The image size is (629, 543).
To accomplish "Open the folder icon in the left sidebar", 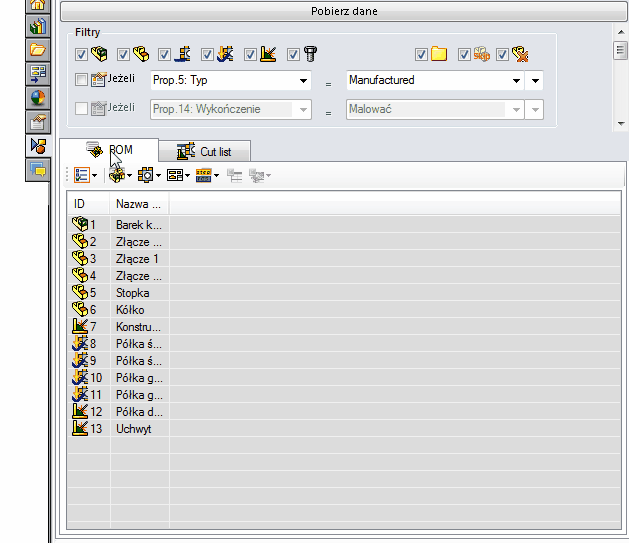I will [x=38, y=50].
